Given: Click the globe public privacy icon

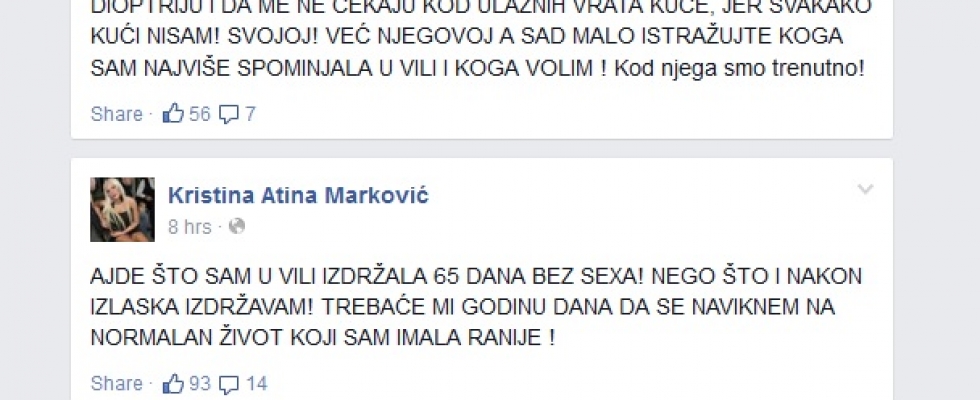Looking at the screenshot, I should [237, 226].
